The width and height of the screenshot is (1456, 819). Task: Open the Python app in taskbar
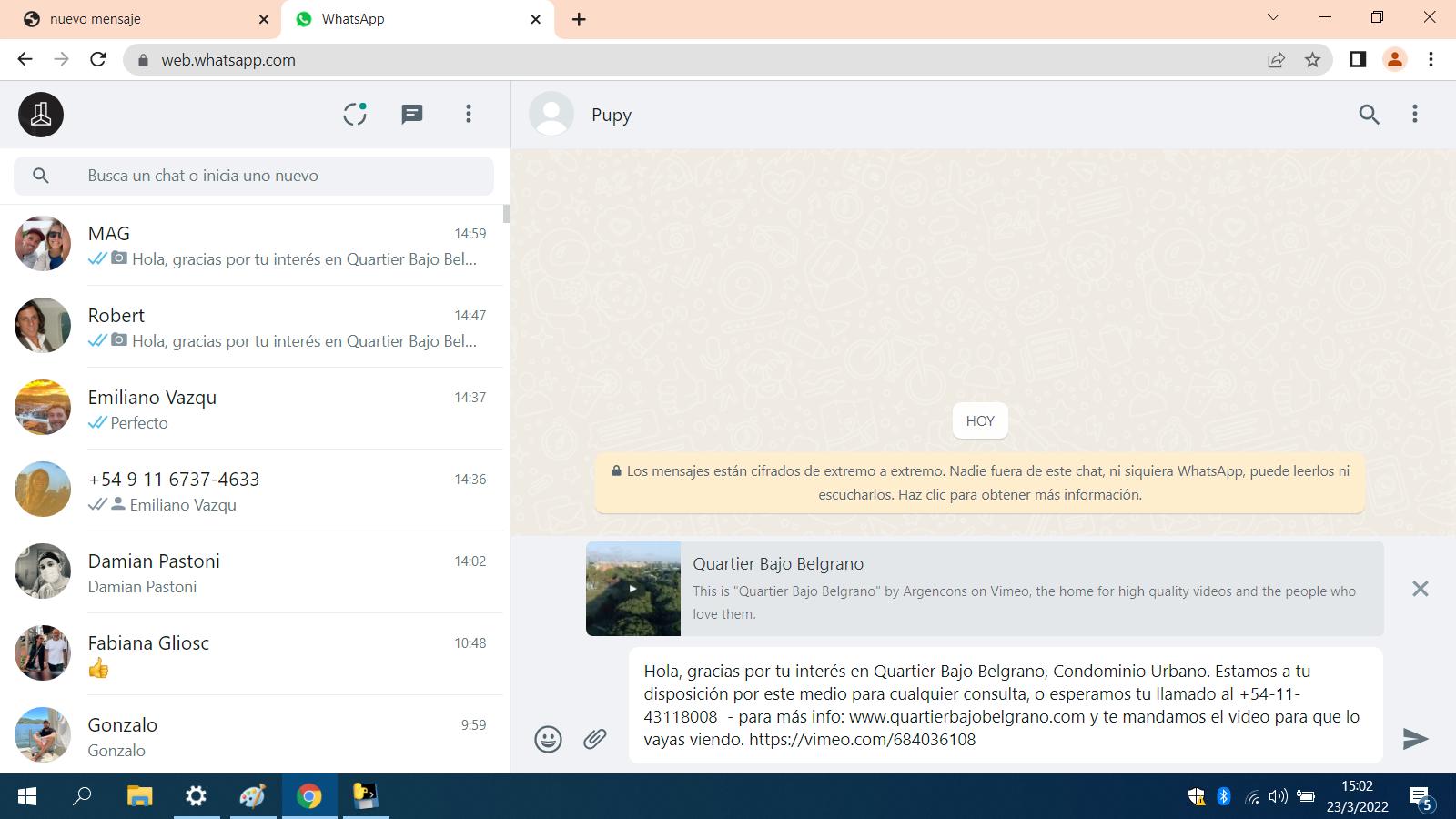(366, 796)
